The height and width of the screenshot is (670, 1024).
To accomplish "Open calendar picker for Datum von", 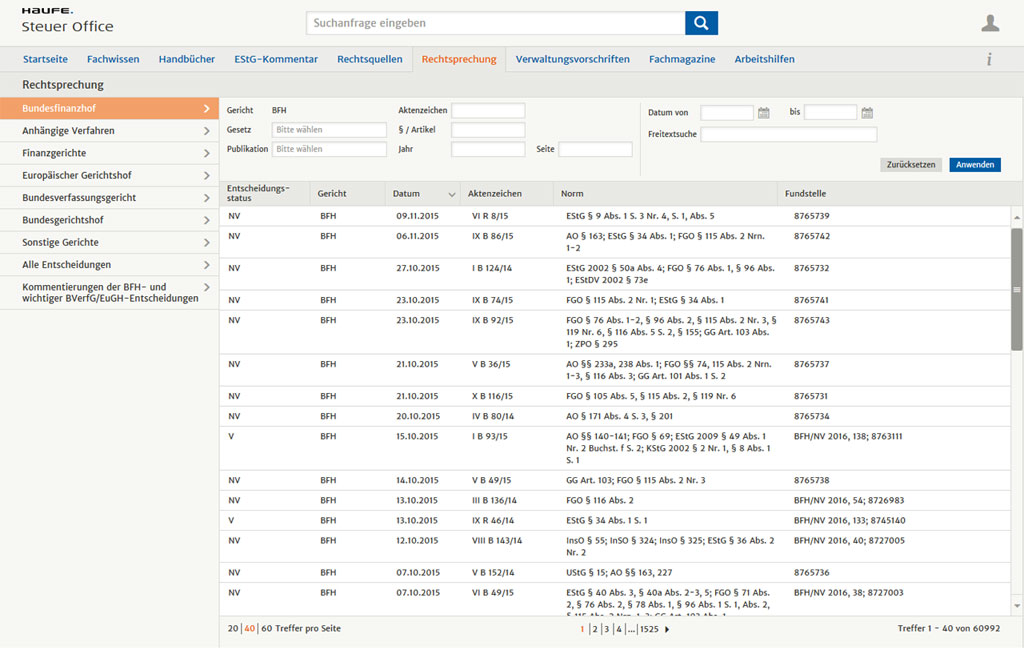I will tap(763, 113).
